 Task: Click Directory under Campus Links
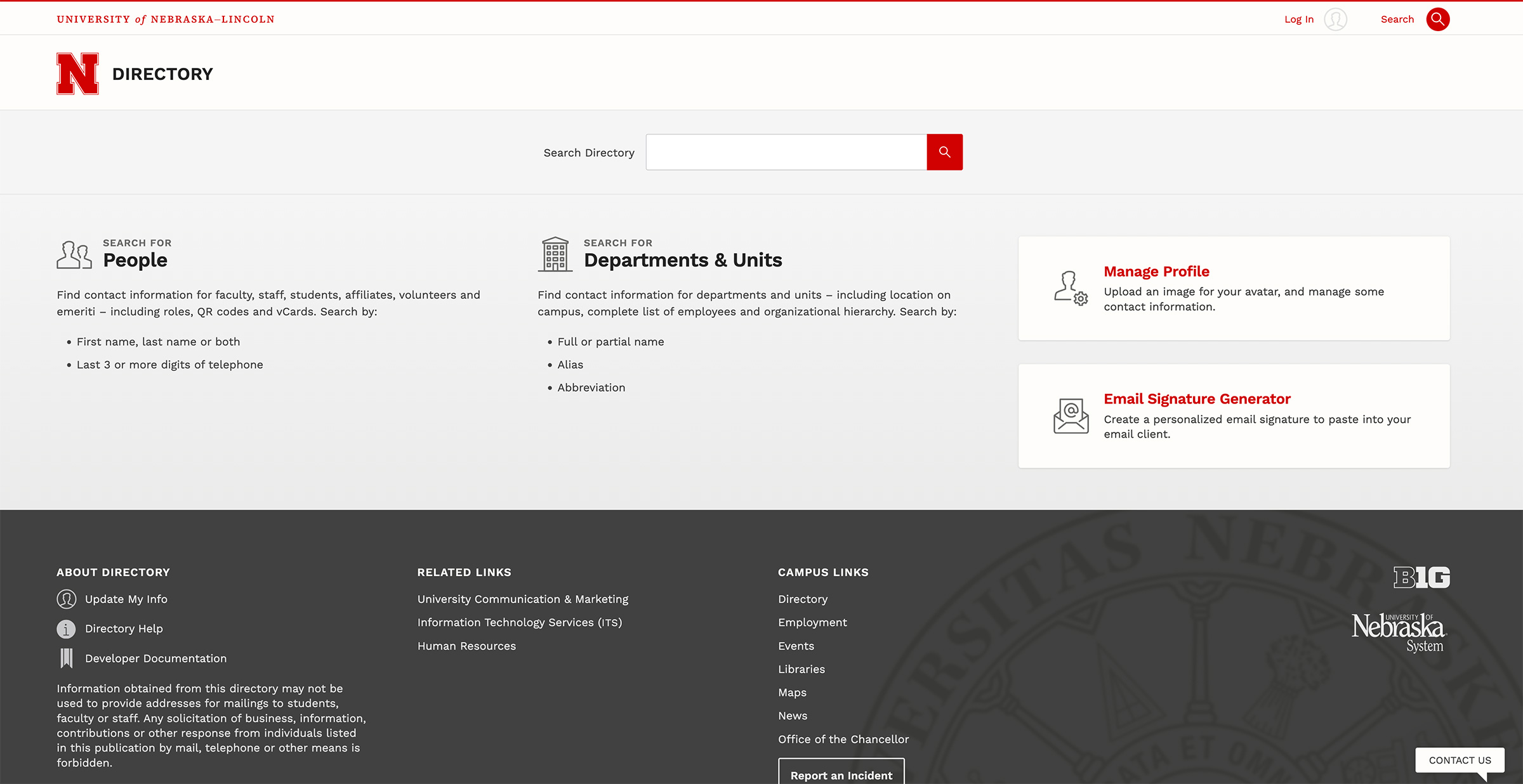tap(803, 599)
